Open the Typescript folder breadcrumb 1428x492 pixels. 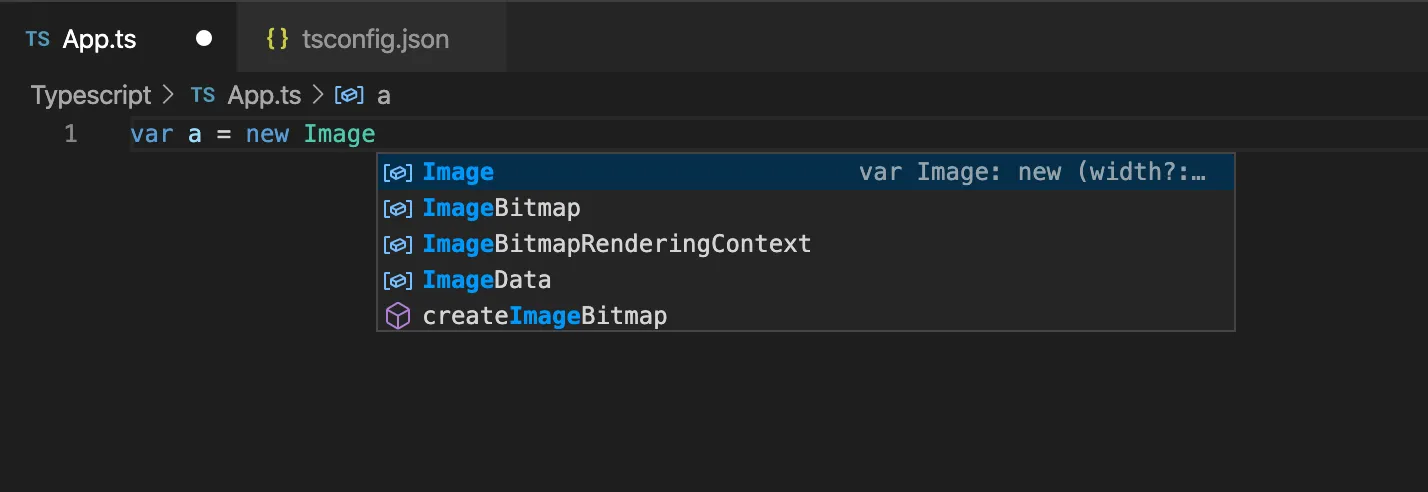[x=90, y=96]
